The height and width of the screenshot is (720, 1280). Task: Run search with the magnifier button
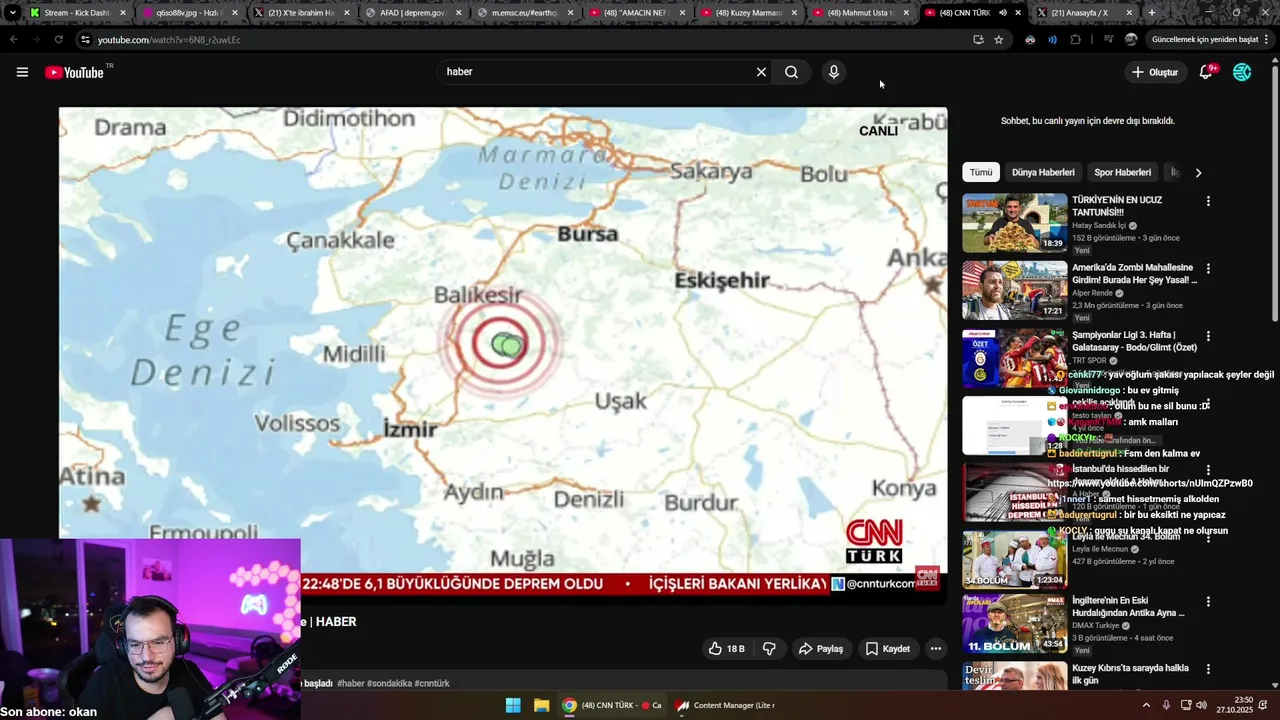[x=791, y=72]
